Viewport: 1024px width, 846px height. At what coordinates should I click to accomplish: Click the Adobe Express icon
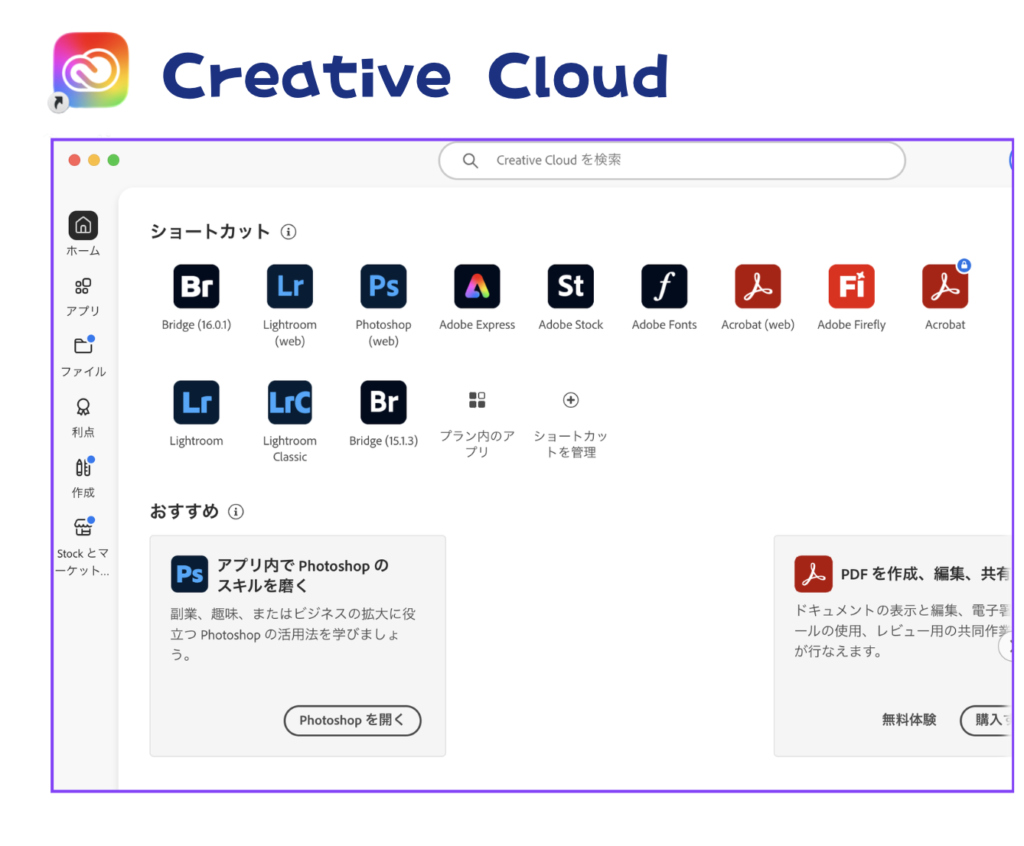tap(477, 287)
